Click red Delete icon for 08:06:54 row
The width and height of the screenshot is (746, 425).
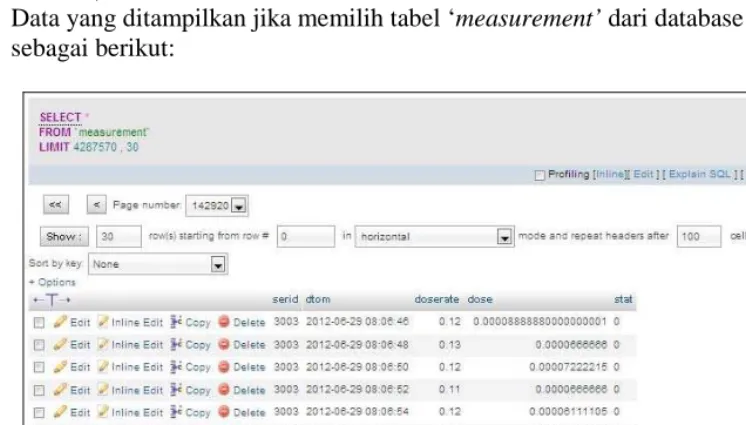click(224, 412)
